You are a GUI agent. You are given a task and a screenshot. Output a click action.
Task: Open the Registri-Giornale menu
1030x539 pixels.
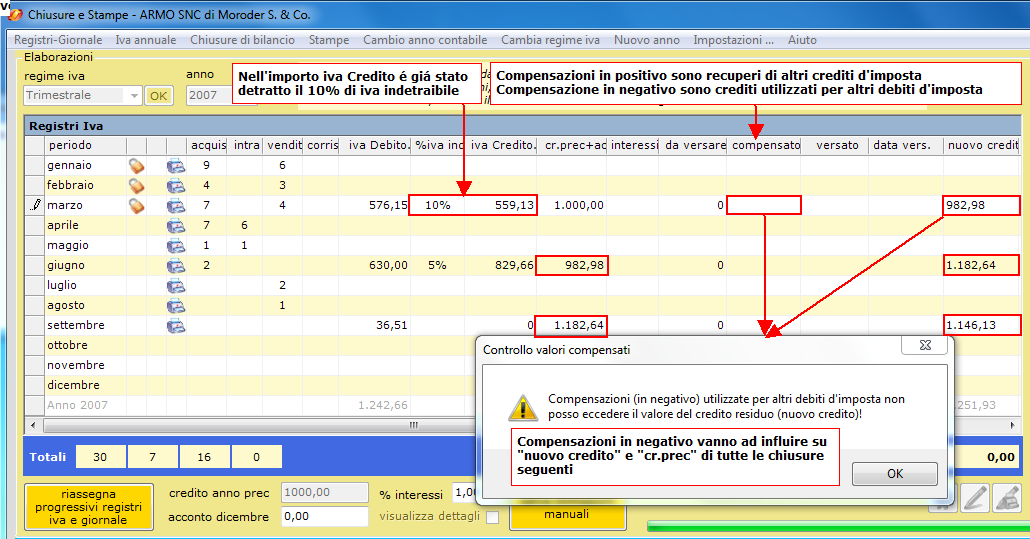[x=58, y=40]
